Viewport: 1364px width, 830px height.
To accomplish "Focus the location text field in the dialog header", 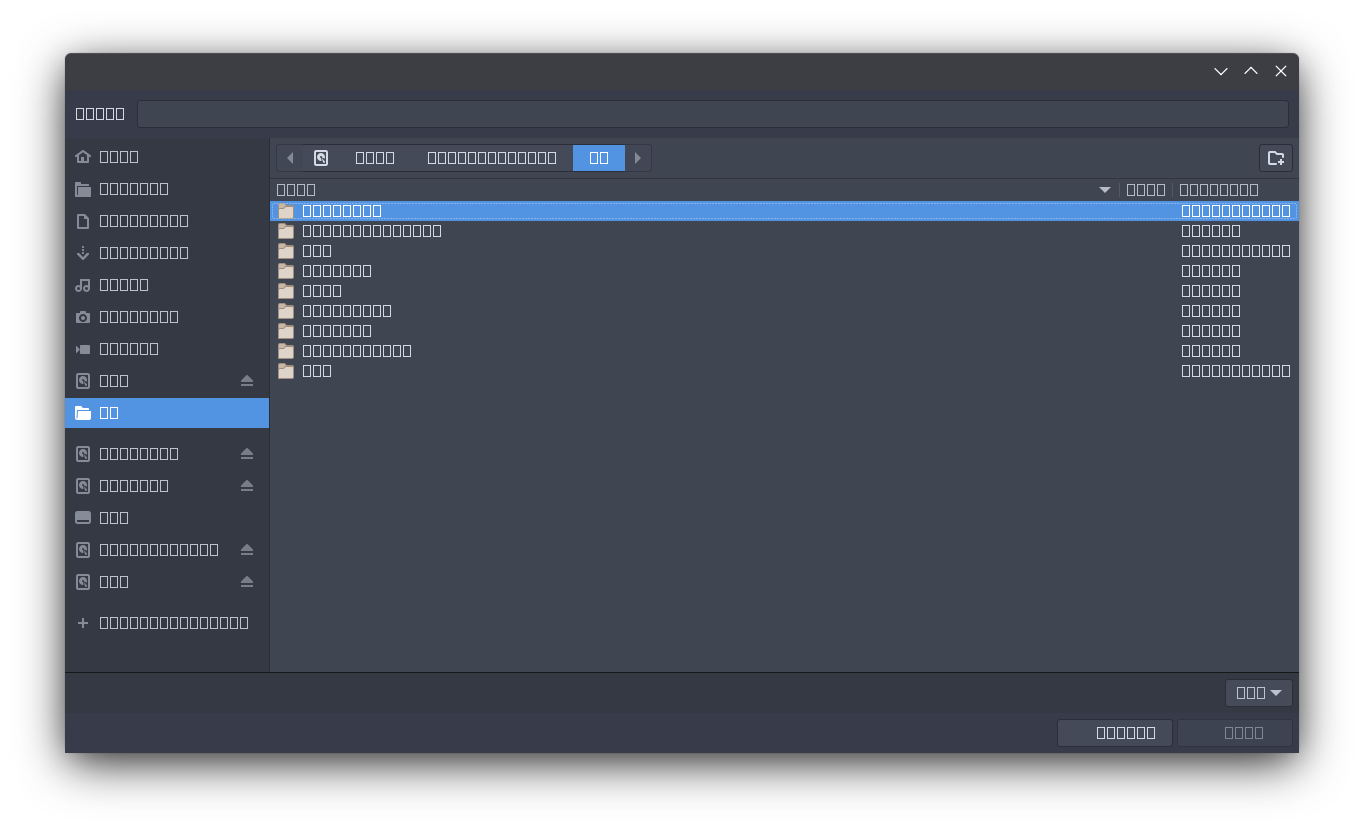I will (x=712, y=113).
